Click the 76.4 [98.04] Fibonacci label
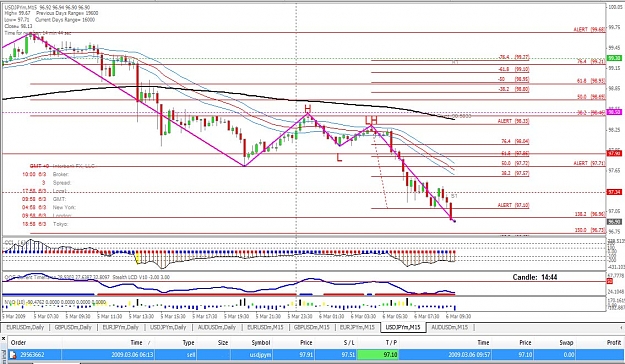 (x=515, y=141)
